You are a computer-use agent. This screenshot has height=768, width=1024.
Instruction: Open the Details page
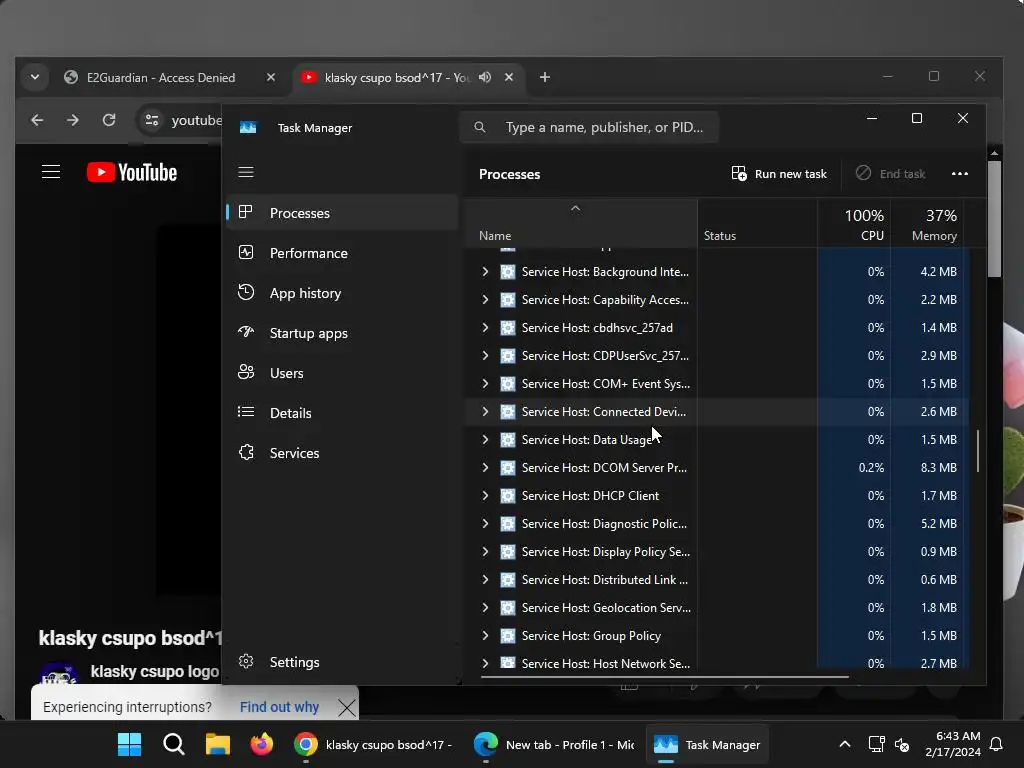(342, 413)
